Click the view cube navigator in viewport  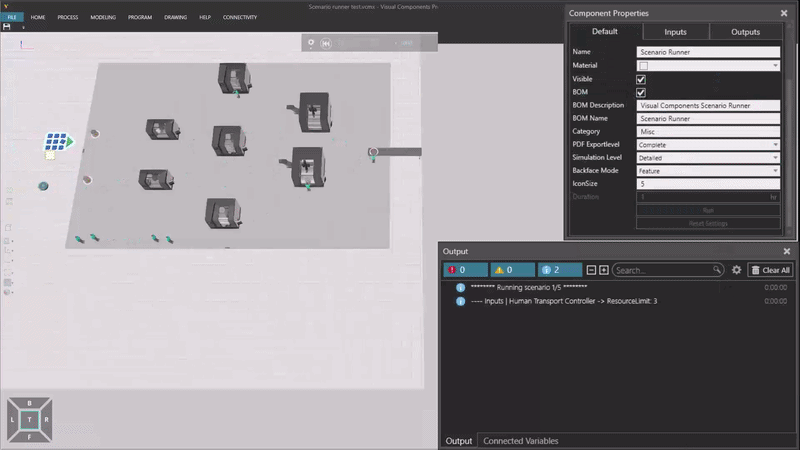tap(30, 421)
